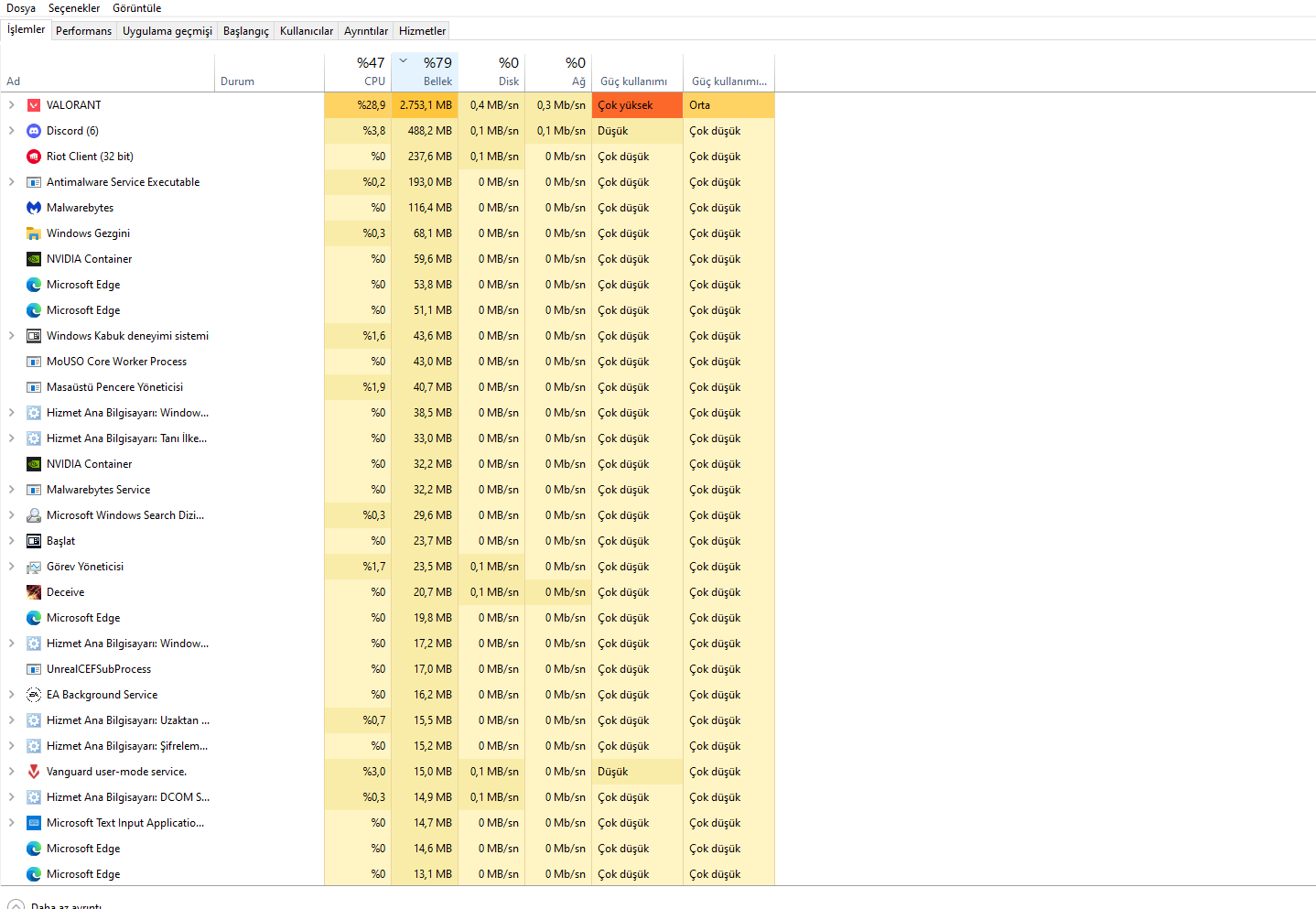The height and width of the screenshot is (909, 1316).
Task: Click the Görev Yöneticisi icon
Action: point(34,567)
